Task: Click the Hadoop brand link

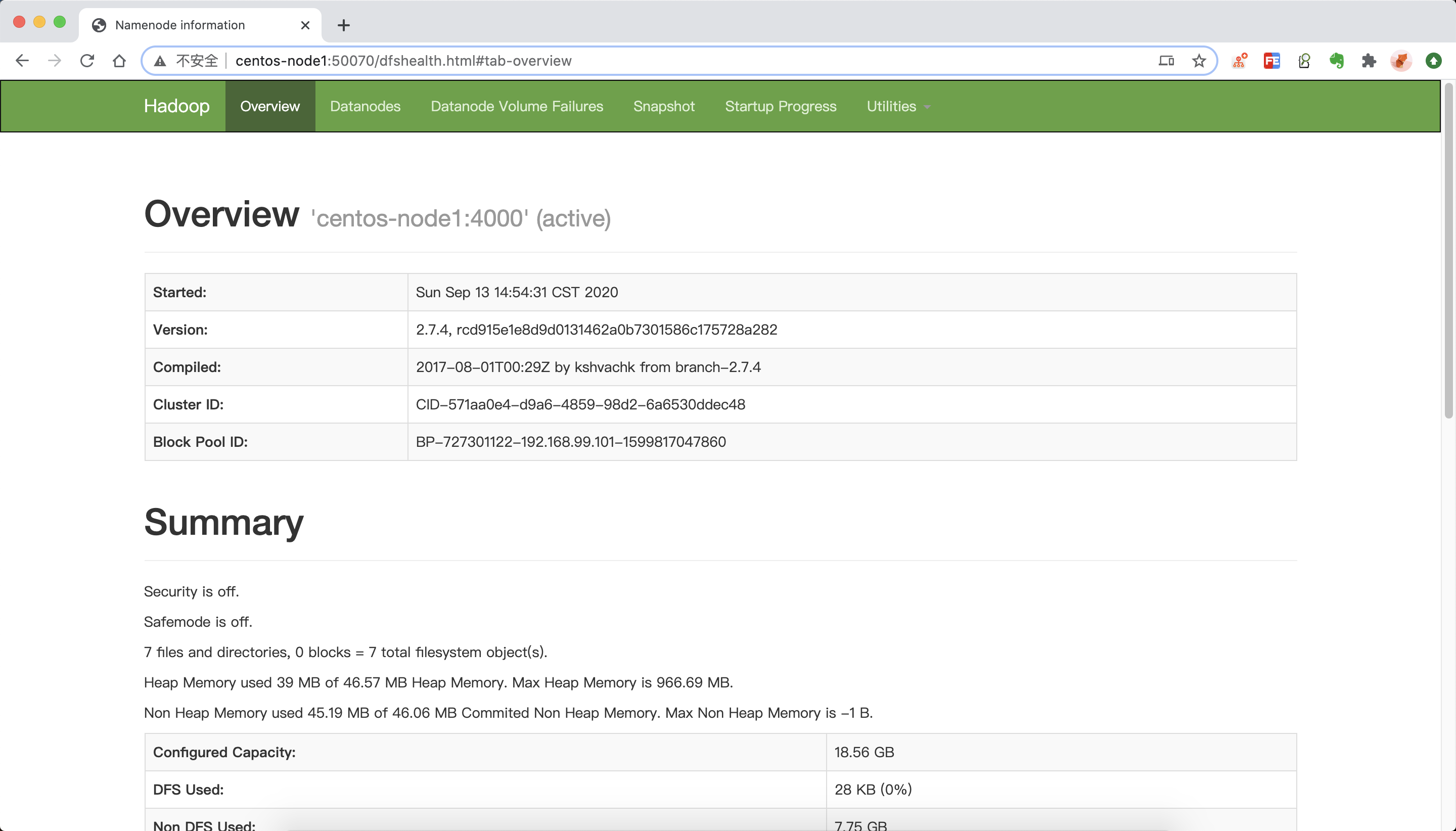Action: click(x=177, y=106)
